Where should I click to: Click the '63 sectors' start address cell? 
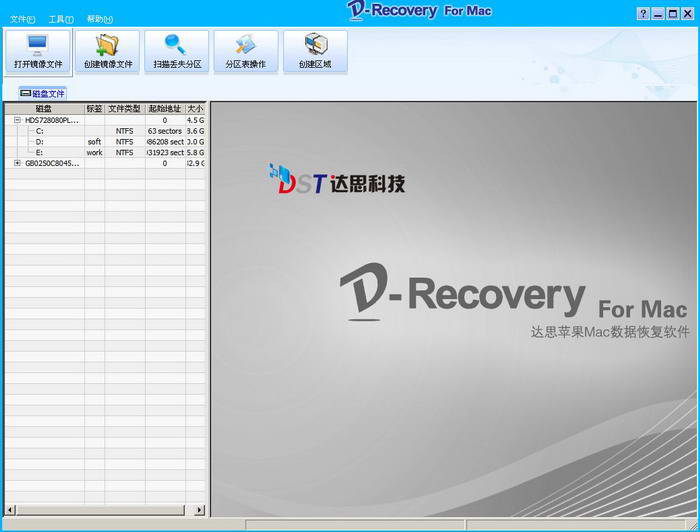click(165, 131)
